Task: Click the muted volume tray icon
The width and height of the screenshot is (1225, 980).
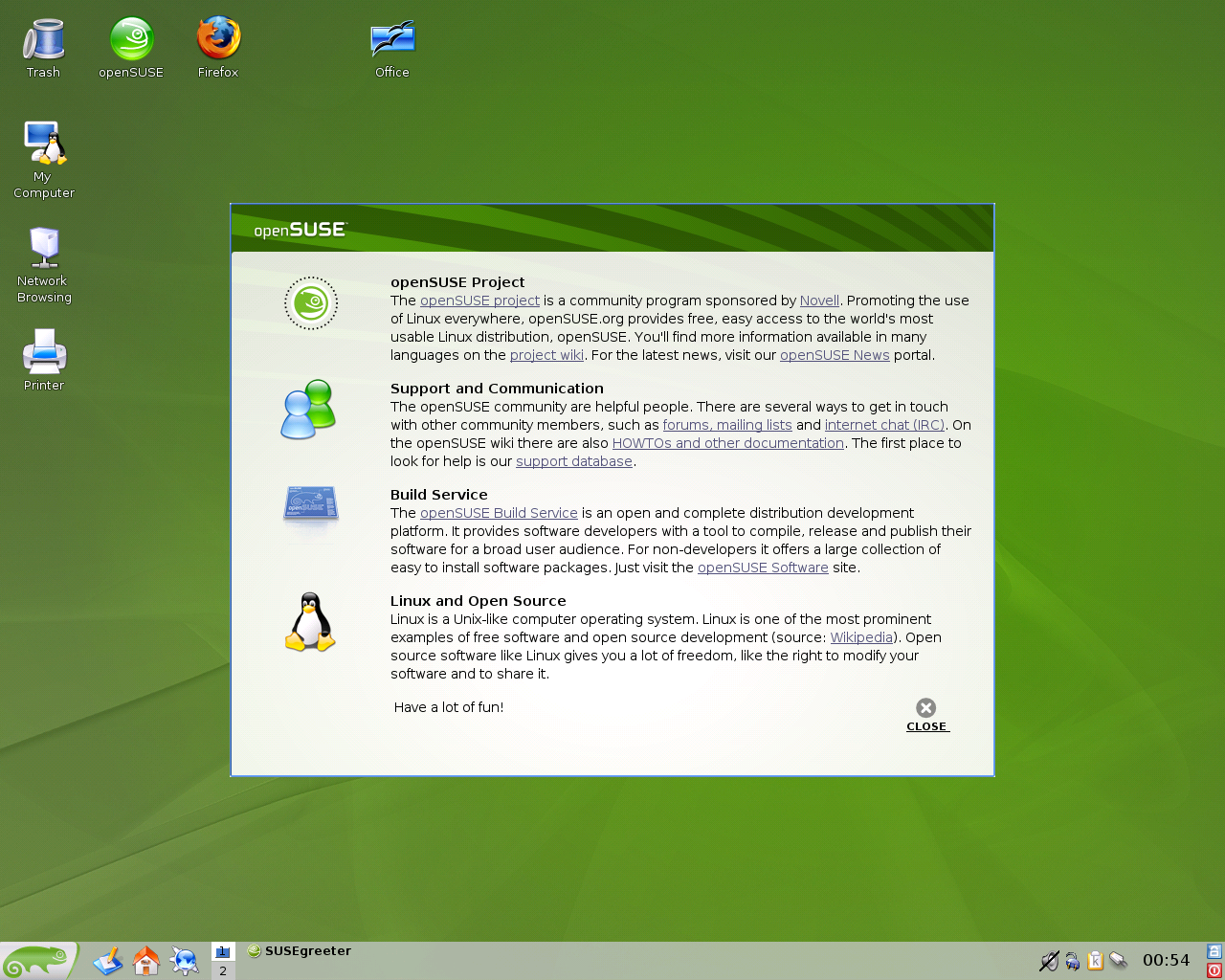Action: pyautogui.click(x=1049, y=961)
